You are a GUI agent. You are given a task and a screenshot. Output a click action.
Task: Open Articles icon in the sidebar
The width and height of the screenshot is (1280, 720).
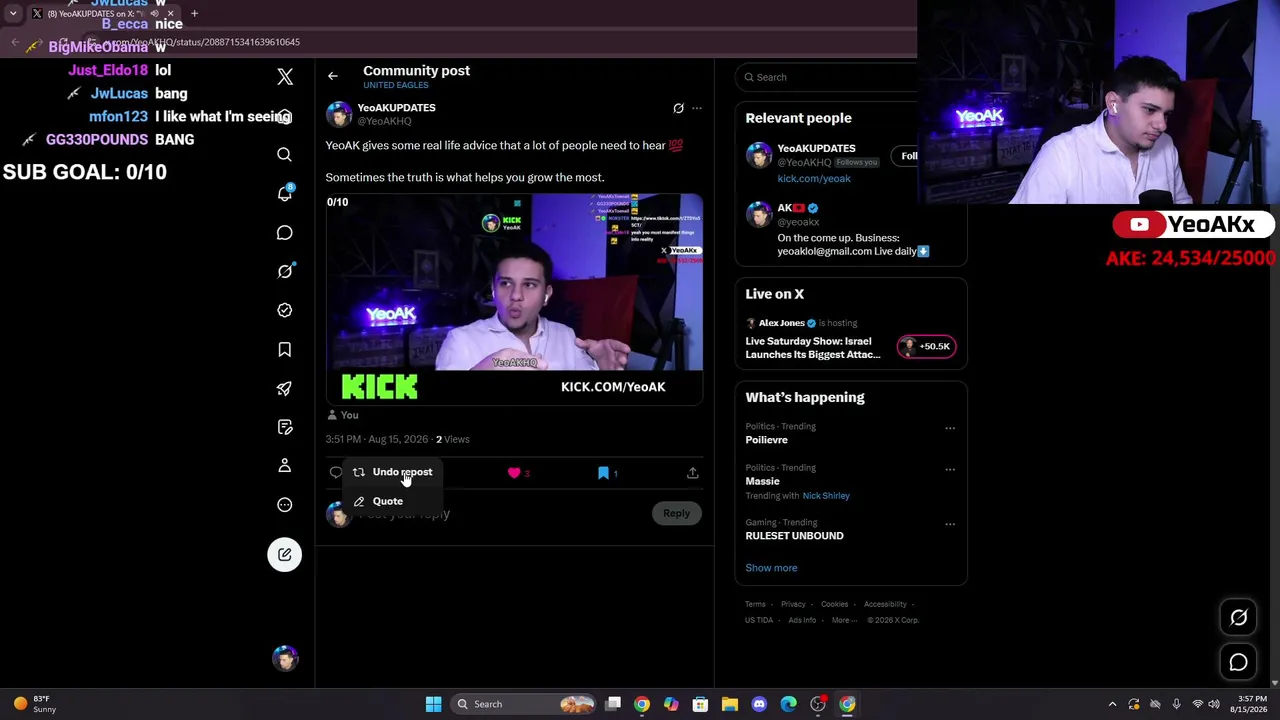point(285,427)
